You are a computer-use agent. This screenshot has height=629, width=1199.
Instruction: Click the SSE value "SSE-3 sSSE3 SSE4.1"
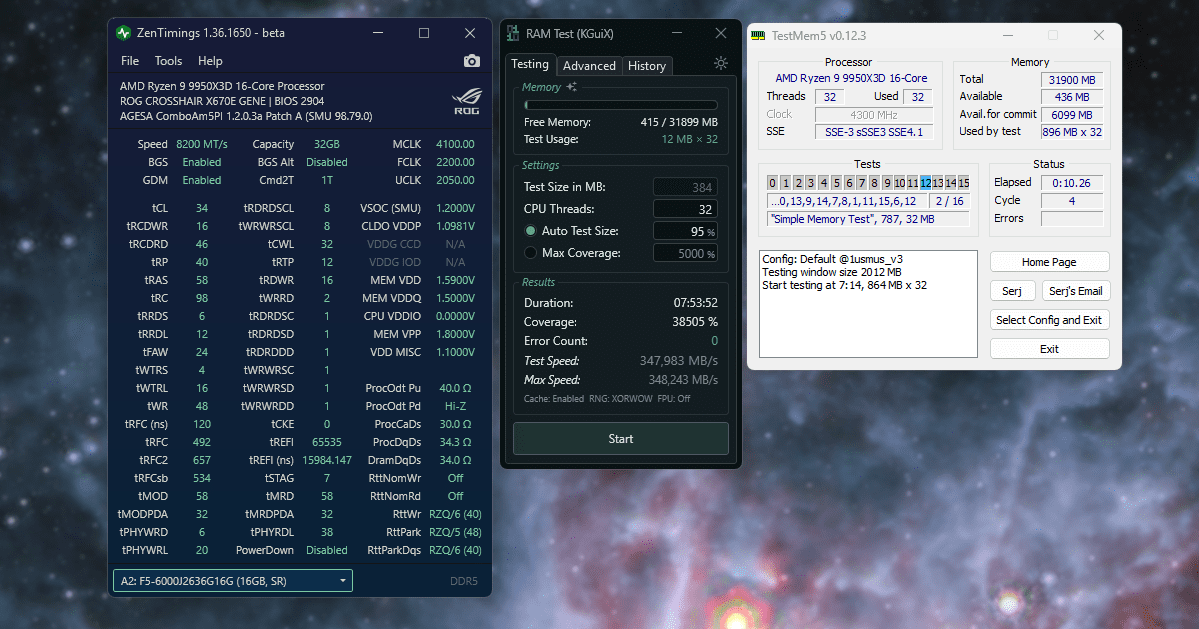pos(874,132)
